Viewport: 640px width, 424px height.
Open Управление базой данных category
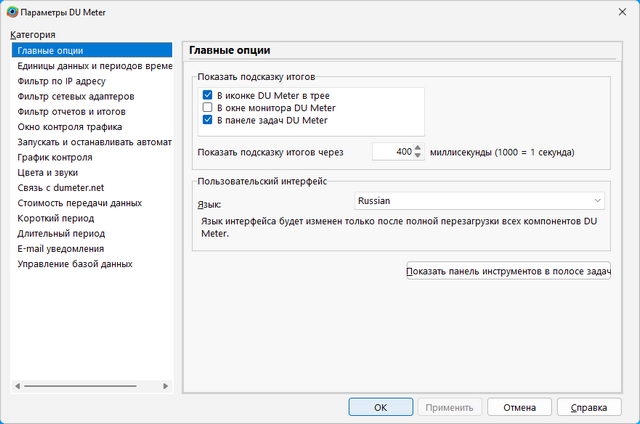coord(75,264)
